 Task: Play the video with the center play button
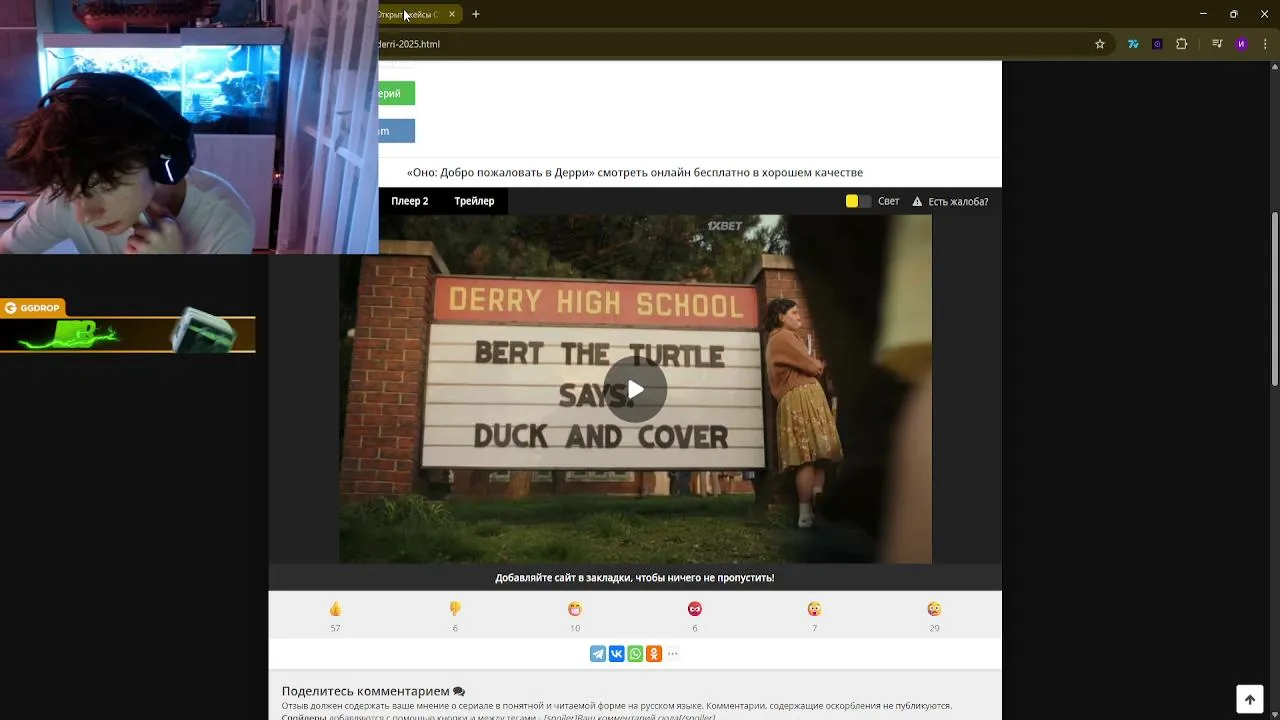635,389
